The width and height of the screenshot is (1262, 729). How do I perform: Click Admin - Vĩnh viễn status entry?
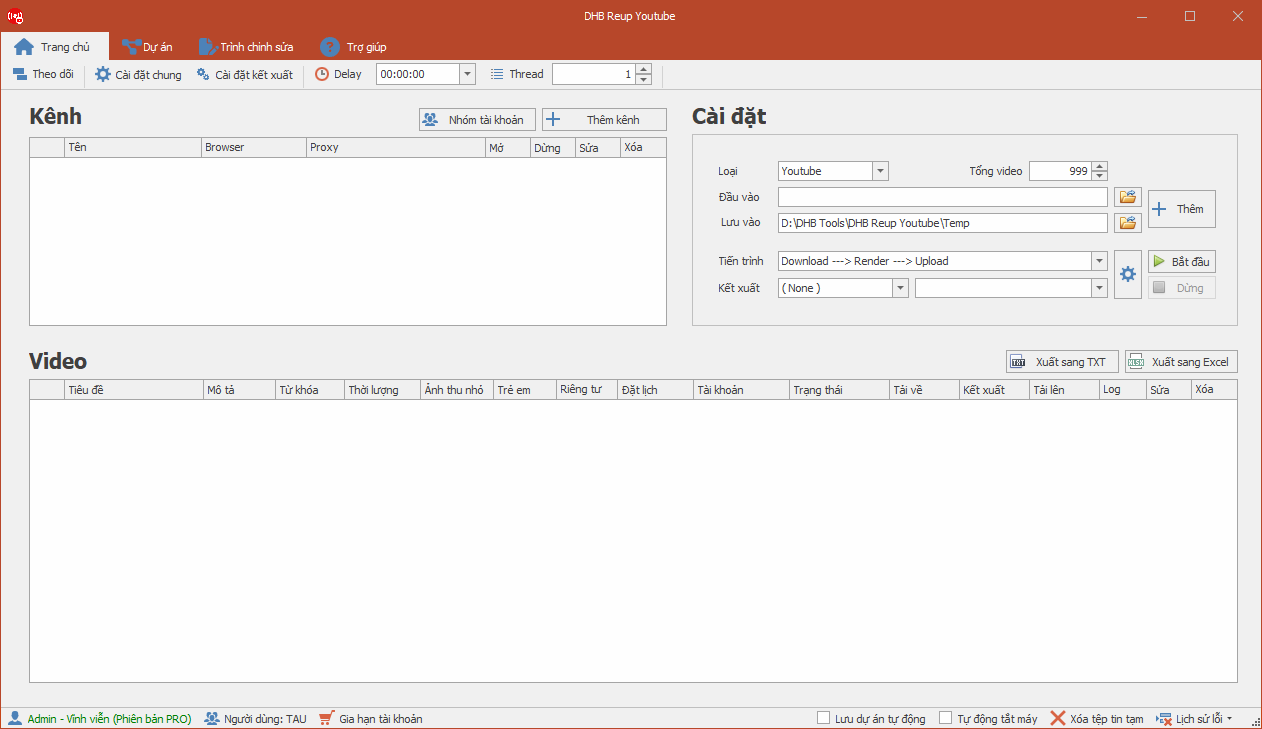(99, 718)
